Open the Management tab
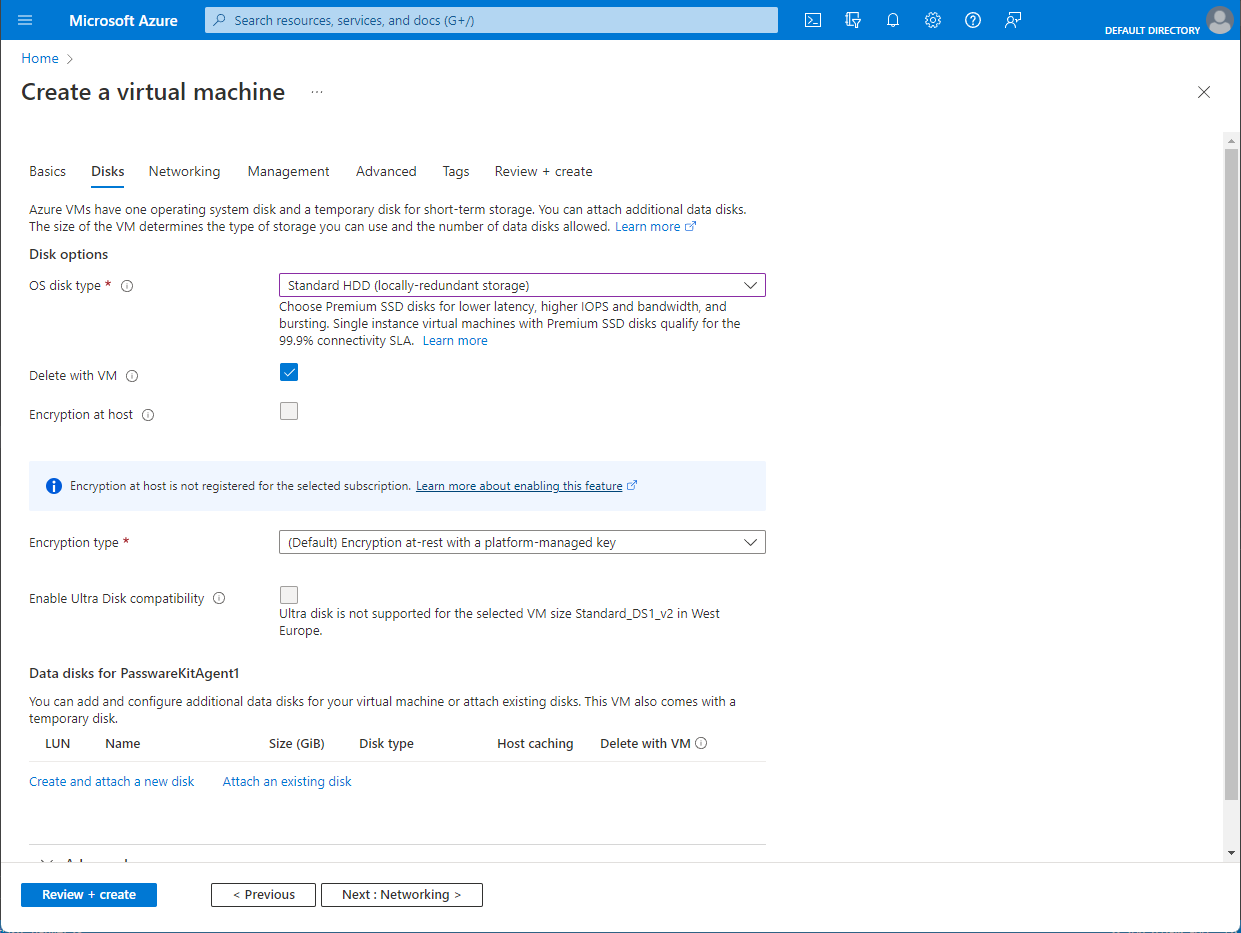 point(288,171)
